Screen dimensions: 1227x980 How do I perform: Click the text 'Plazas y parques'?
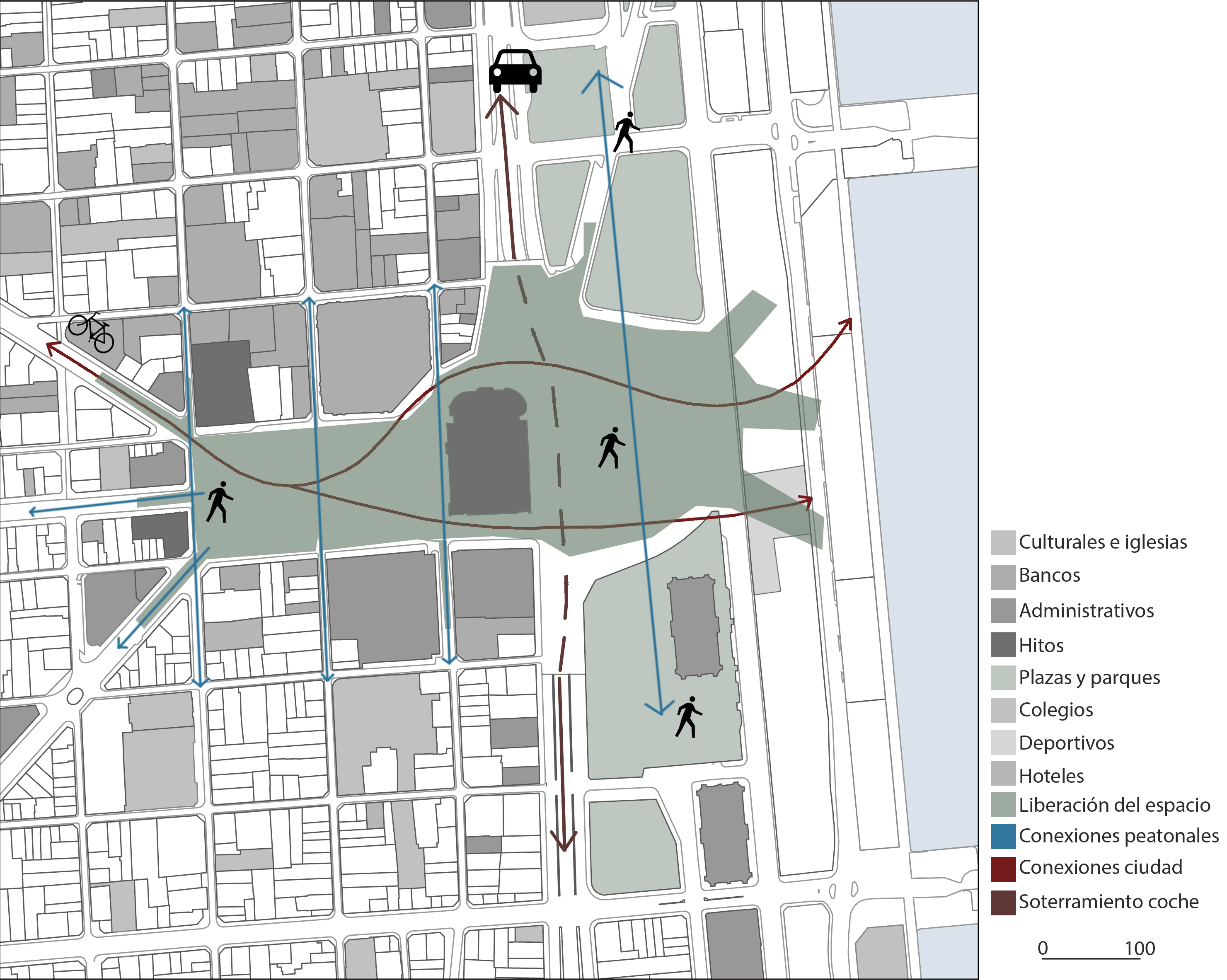[1089, 678]
